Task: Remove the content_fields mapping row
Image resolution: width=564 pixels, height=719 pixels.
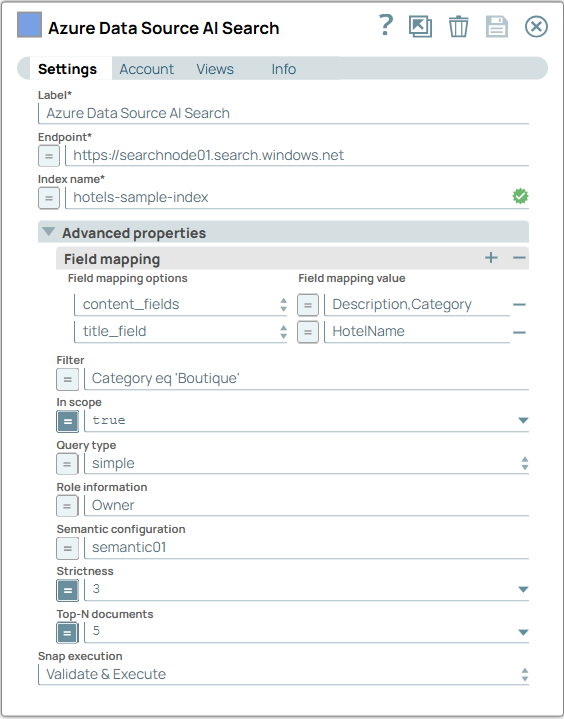Action: point(519,304)
